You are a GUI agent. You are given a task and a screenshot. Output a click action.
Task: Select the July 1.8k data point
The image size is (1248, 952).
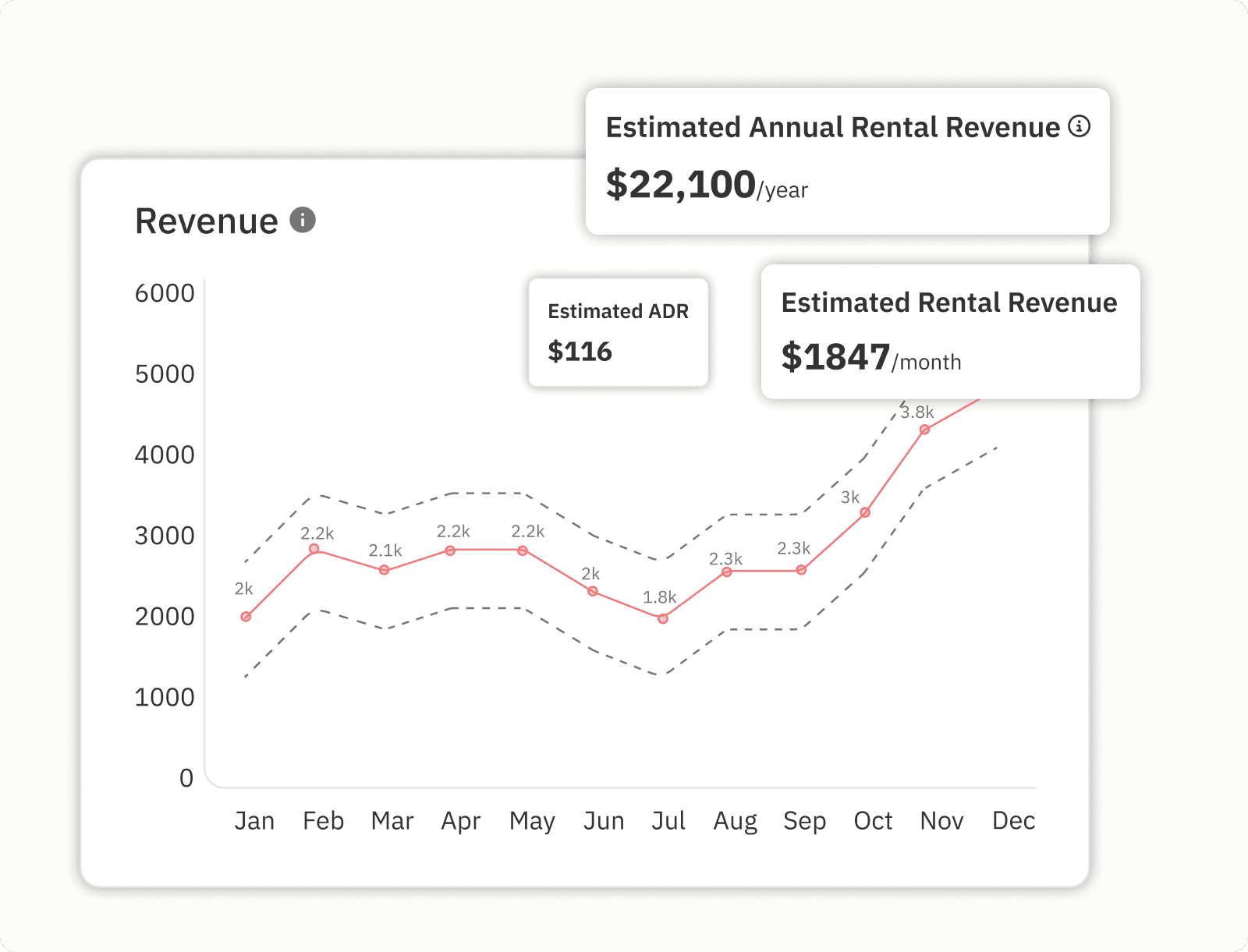[662, 619]
